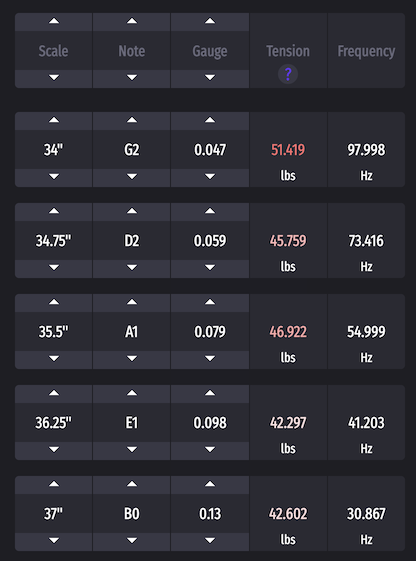Decrease the 0.098 gauge value
The height and width of the screenshot is (561, 416).
pyautogui.click(x=210, y=450)
